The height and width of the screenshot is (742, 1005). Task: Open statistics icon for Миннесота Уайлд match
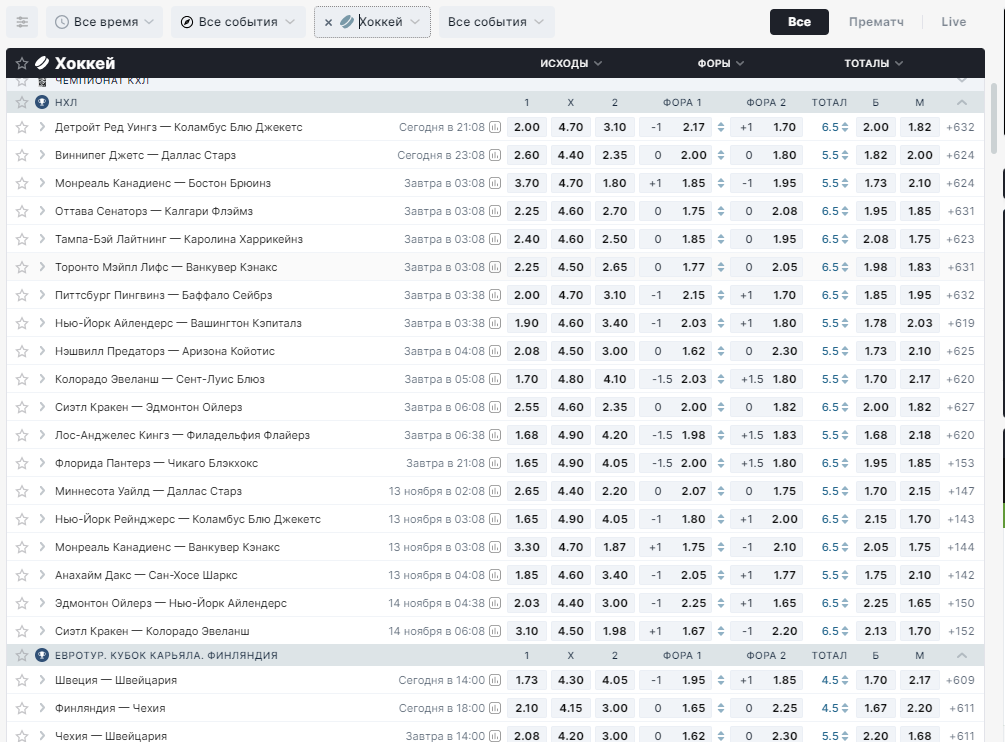click(x=495, y=491)
